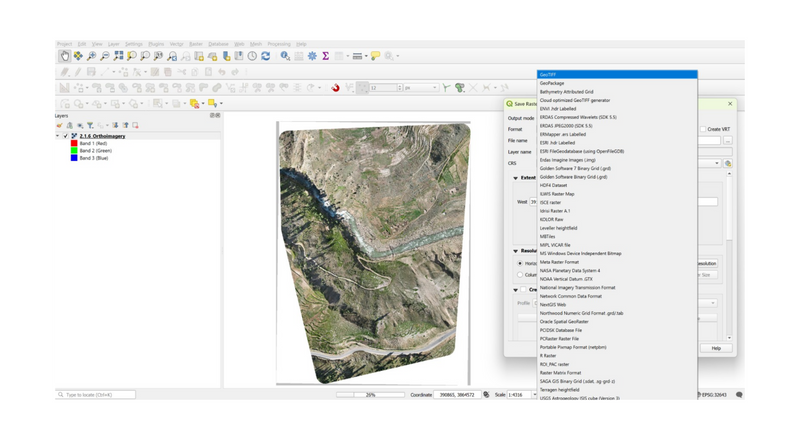Click the New Map View icon
The image size is (800, 440).
199,56
